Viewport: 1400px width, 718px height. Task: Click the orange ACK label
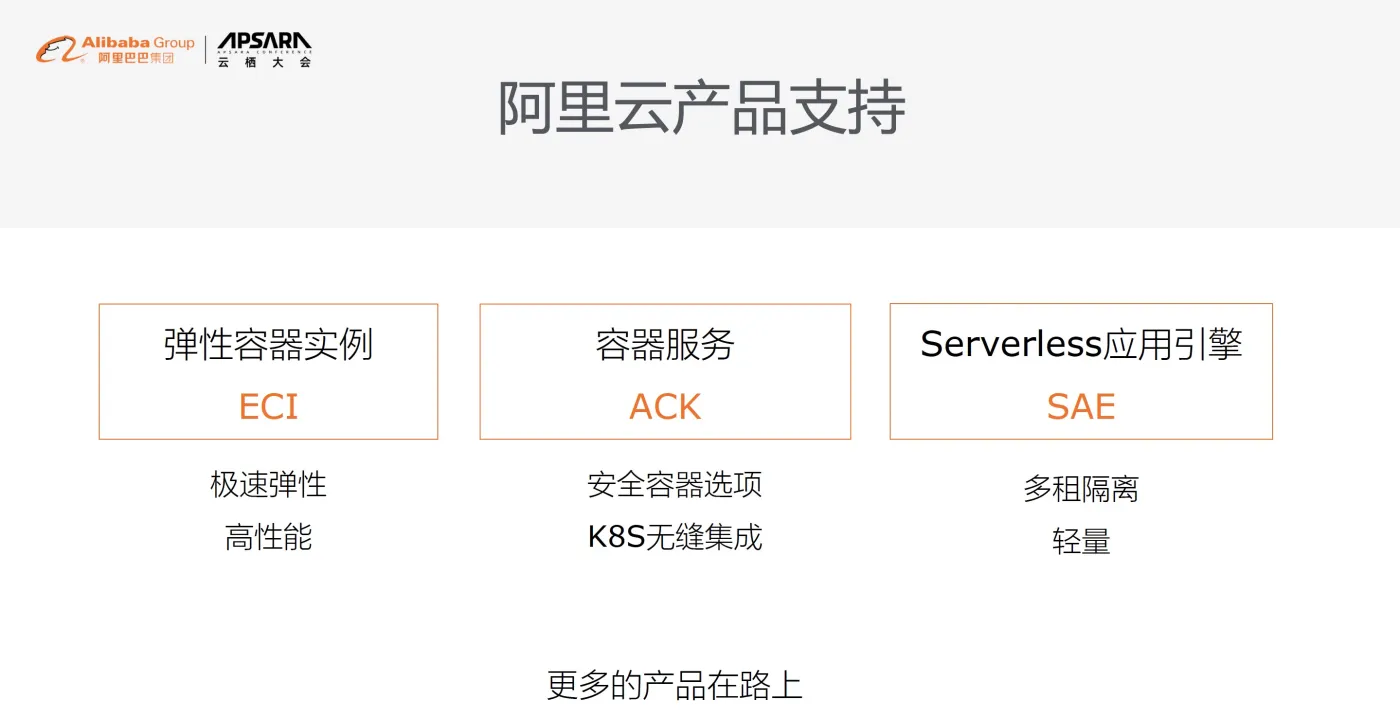pos(665,407)
